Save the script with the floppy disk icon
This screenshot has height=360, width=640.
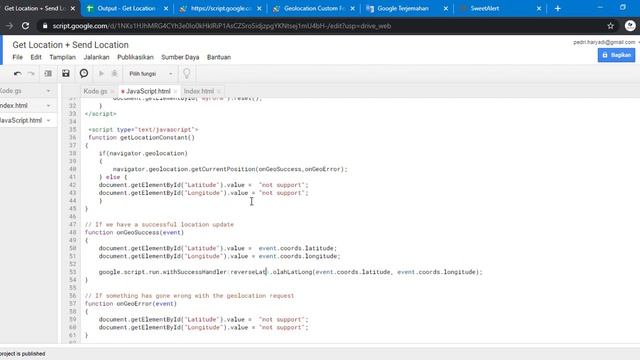pos(66,73)
